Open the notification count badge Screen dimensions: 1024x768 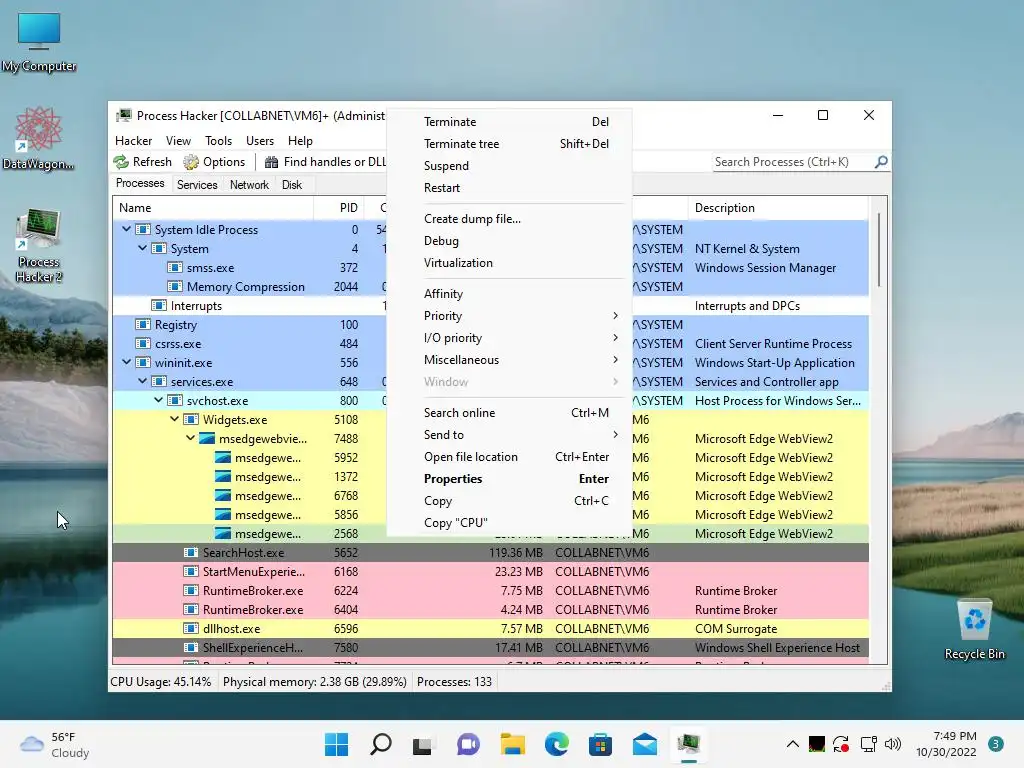(x=996, y=744)
